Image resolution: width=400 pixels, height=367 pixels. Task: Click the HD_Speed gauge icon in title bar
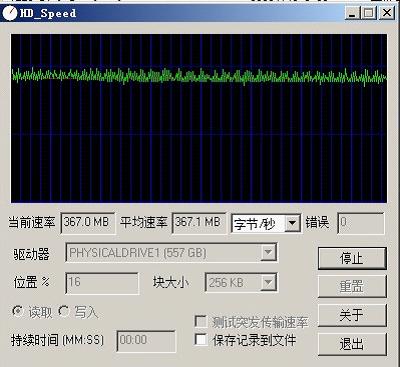pos(9,13)
